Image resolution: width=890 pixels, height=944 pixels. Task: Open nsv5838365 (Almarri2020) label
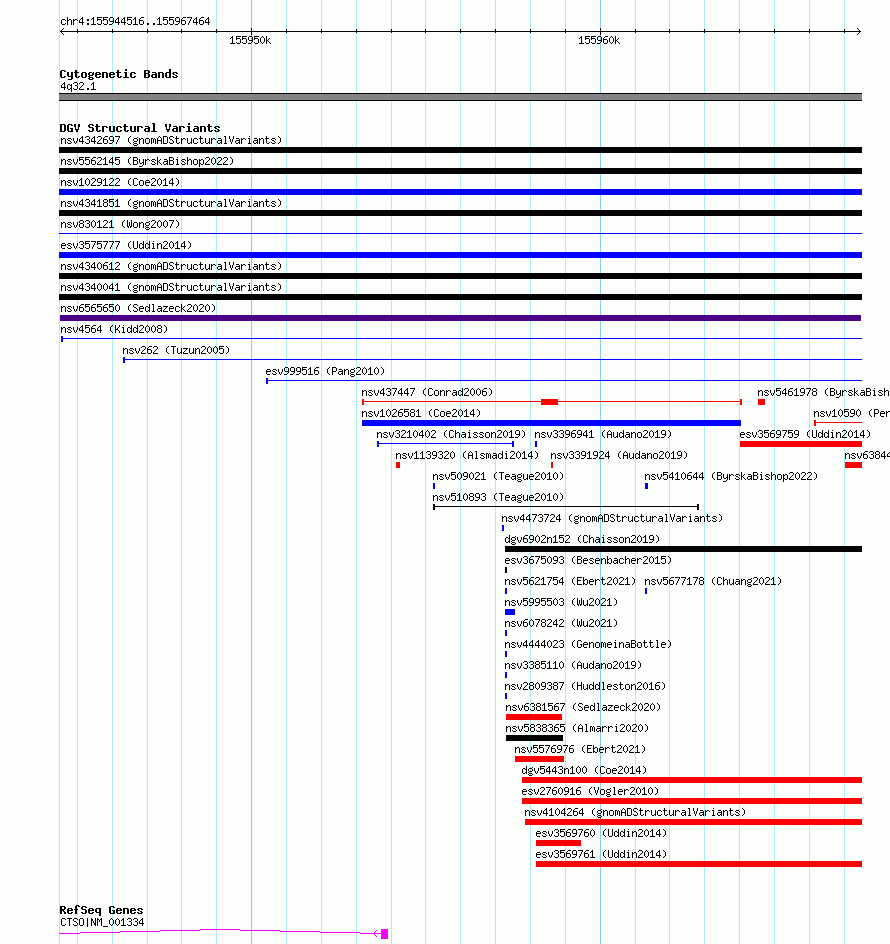pos(577,728)
